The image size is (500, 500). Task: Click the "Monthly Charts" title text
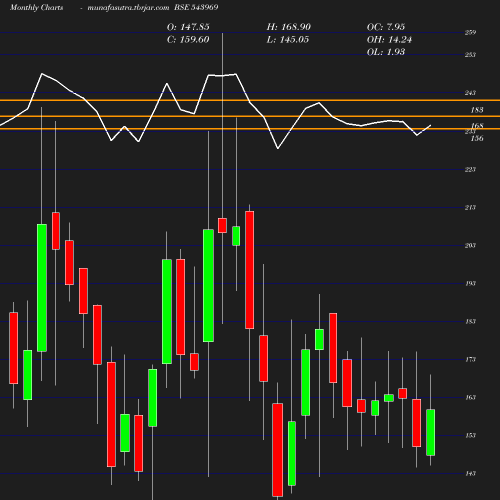click(x=37, y=7)
